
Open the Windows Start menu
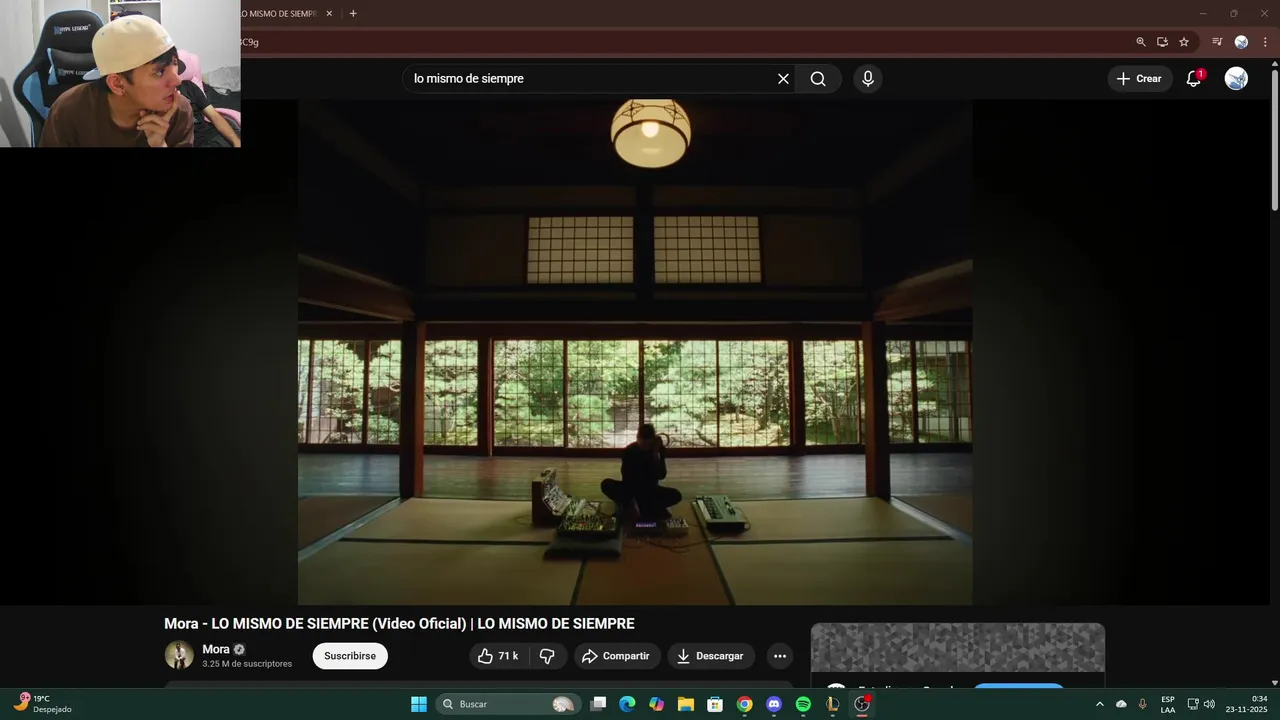click(419, 704)
